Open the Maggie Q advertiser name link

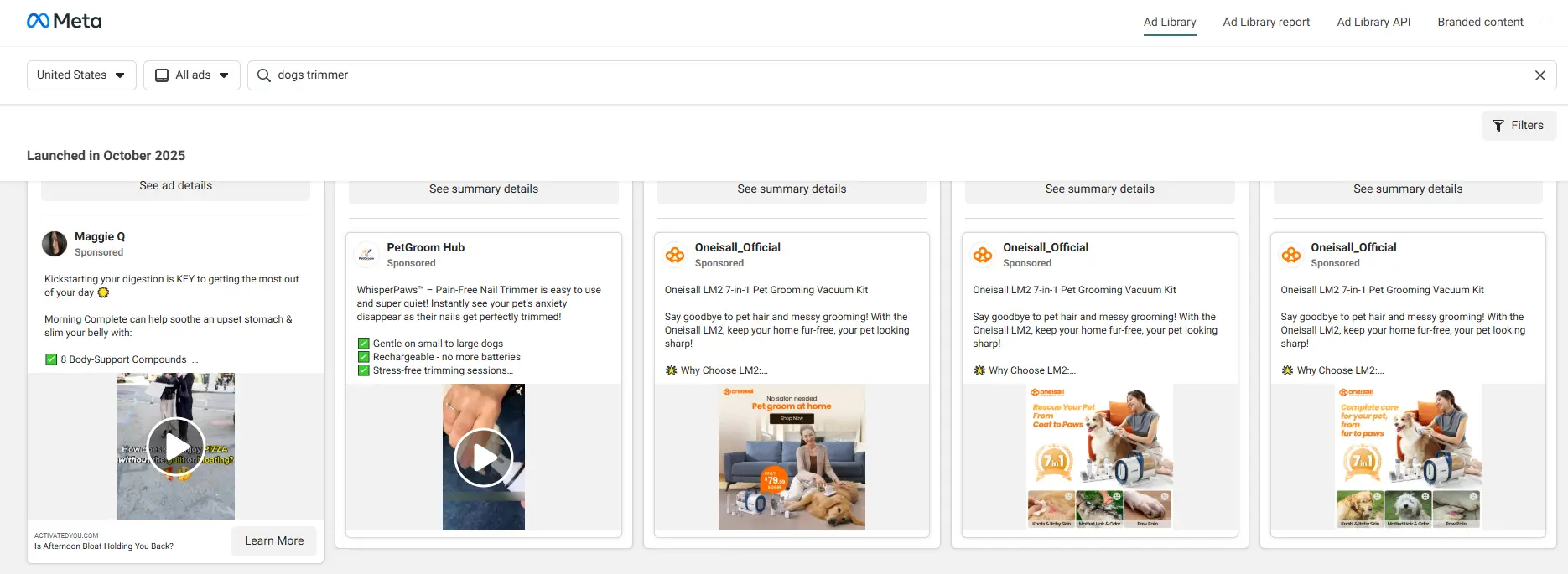tap(100, 237)
